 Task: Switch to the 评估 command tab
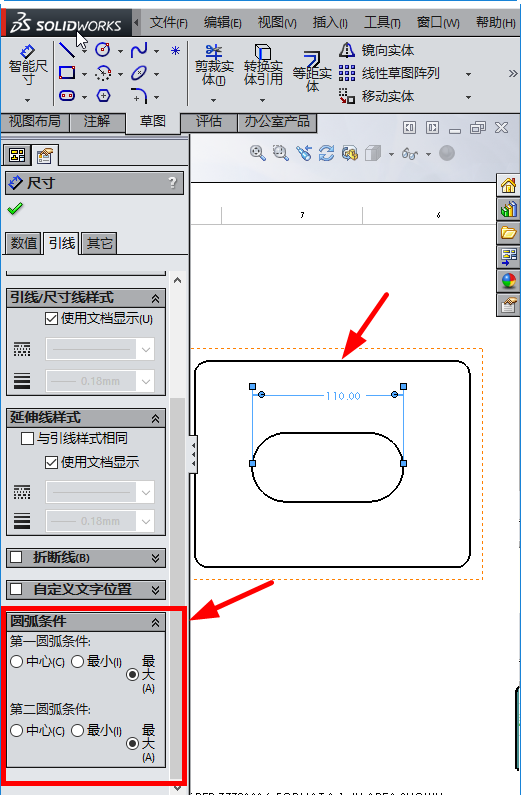[x=209, y=121]
